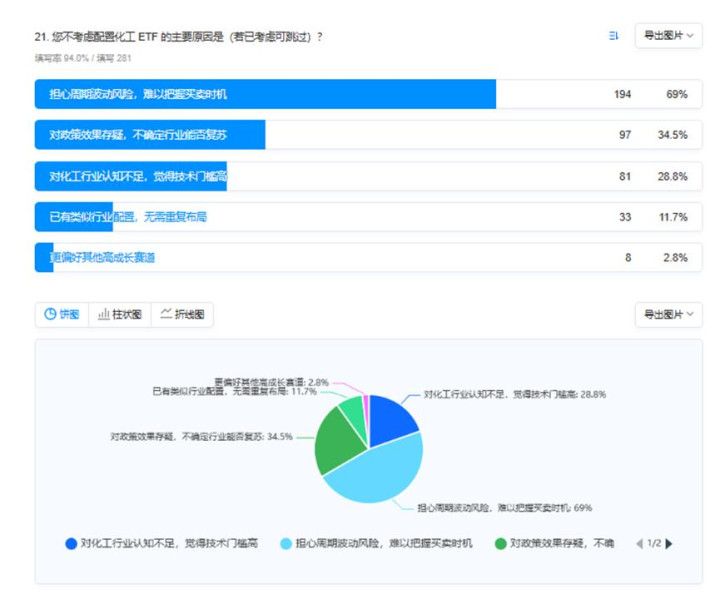Toggle legend item 对政策效果存疑
Screen dimensions: 720x604
tap(555, 544)
